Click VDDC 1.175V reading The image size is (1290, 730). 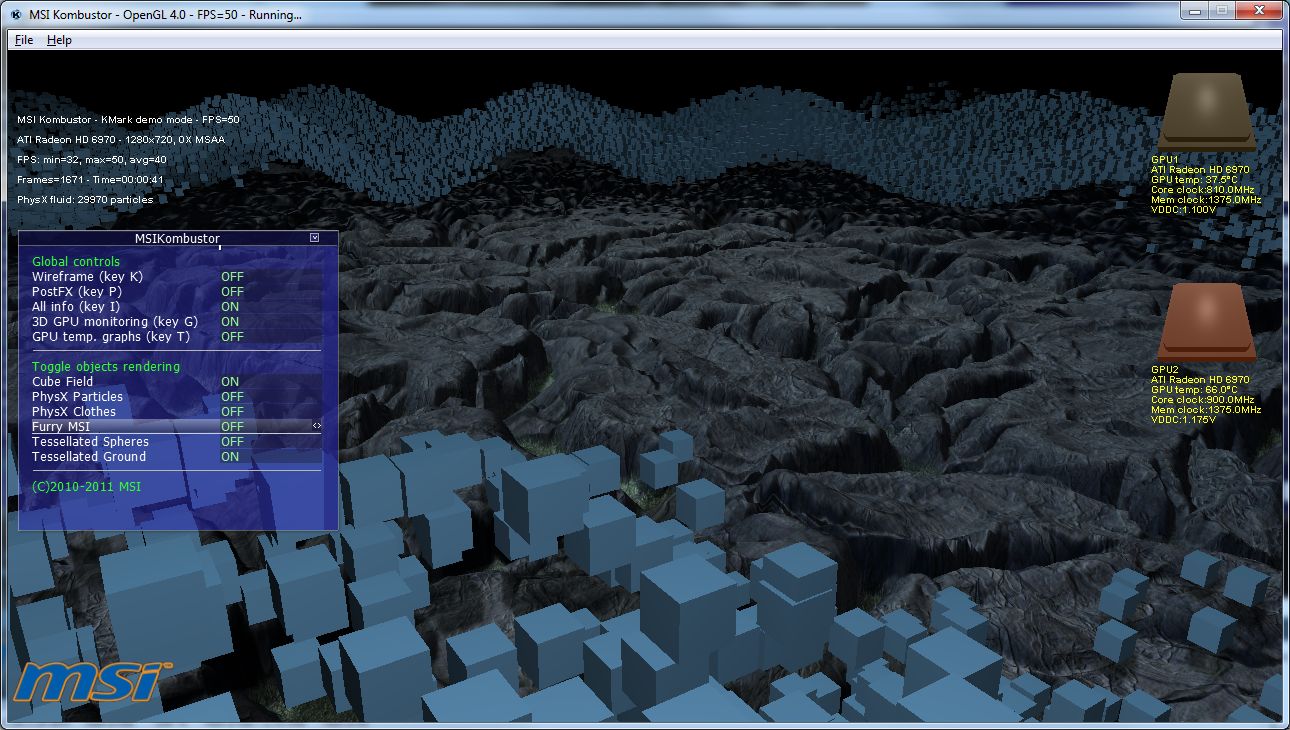point(1183,420)
